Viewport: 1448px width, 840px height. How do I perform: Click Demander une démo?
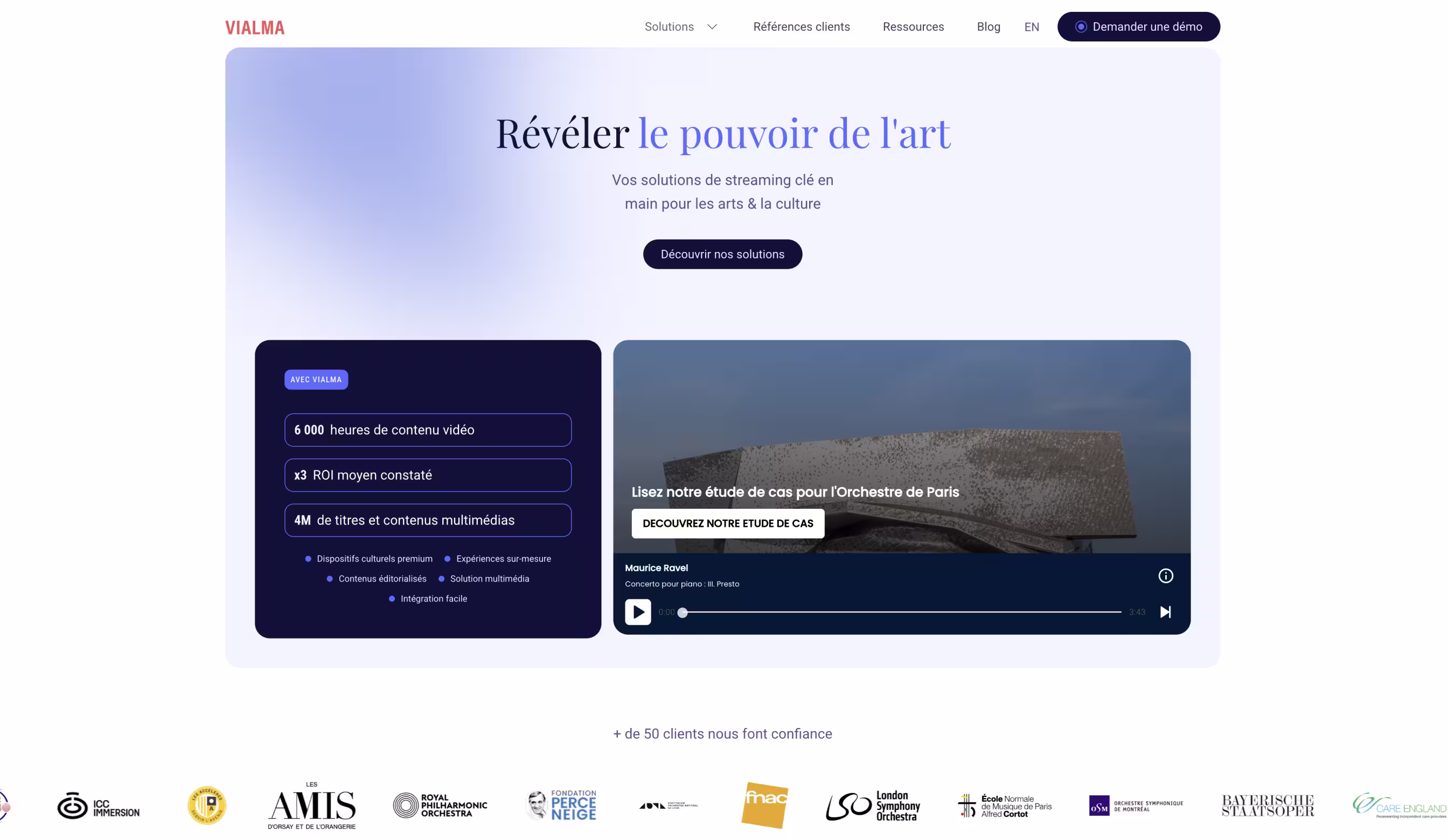click(x=1138, y=26)
